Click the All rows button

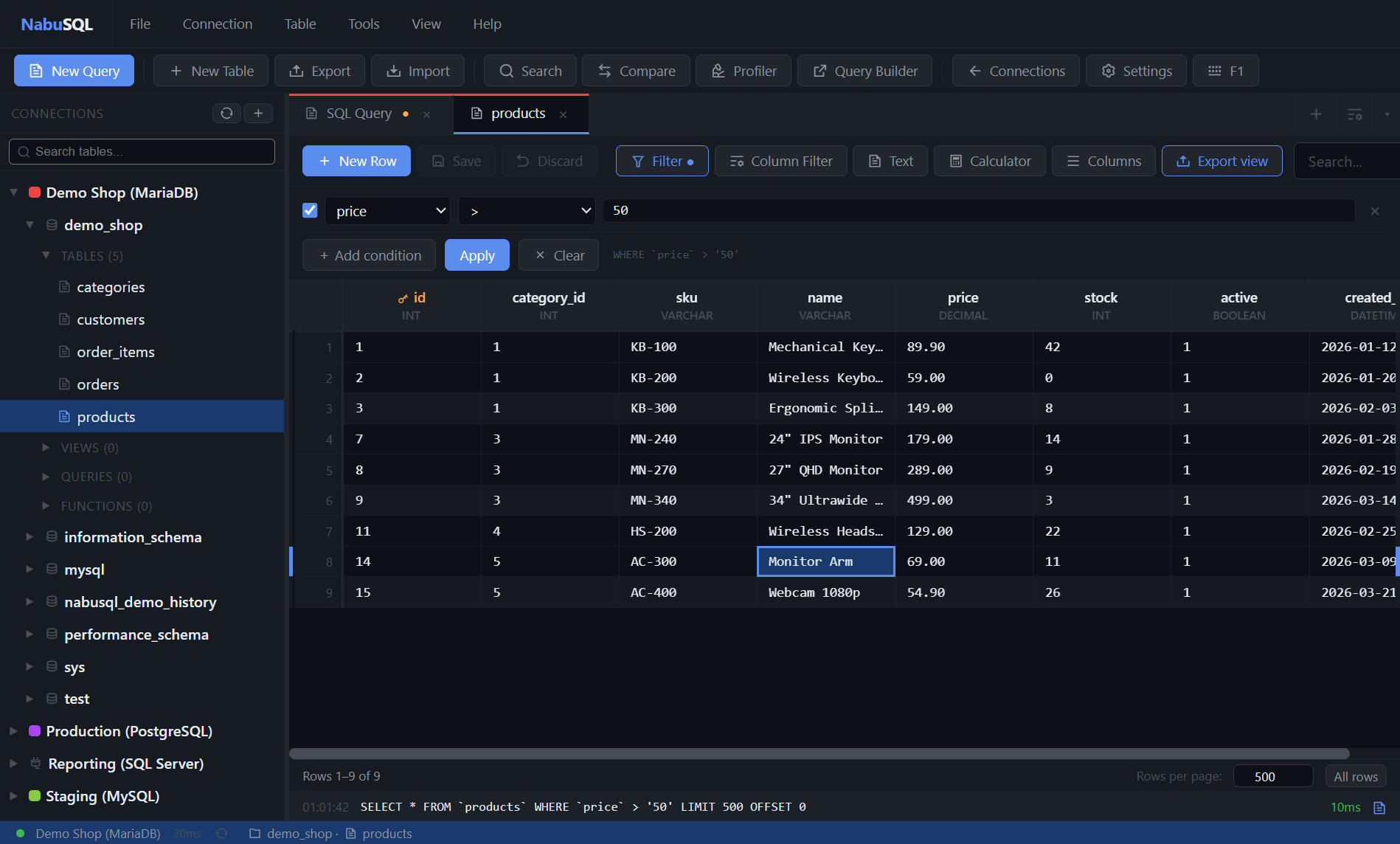(x=1356, y=776)
